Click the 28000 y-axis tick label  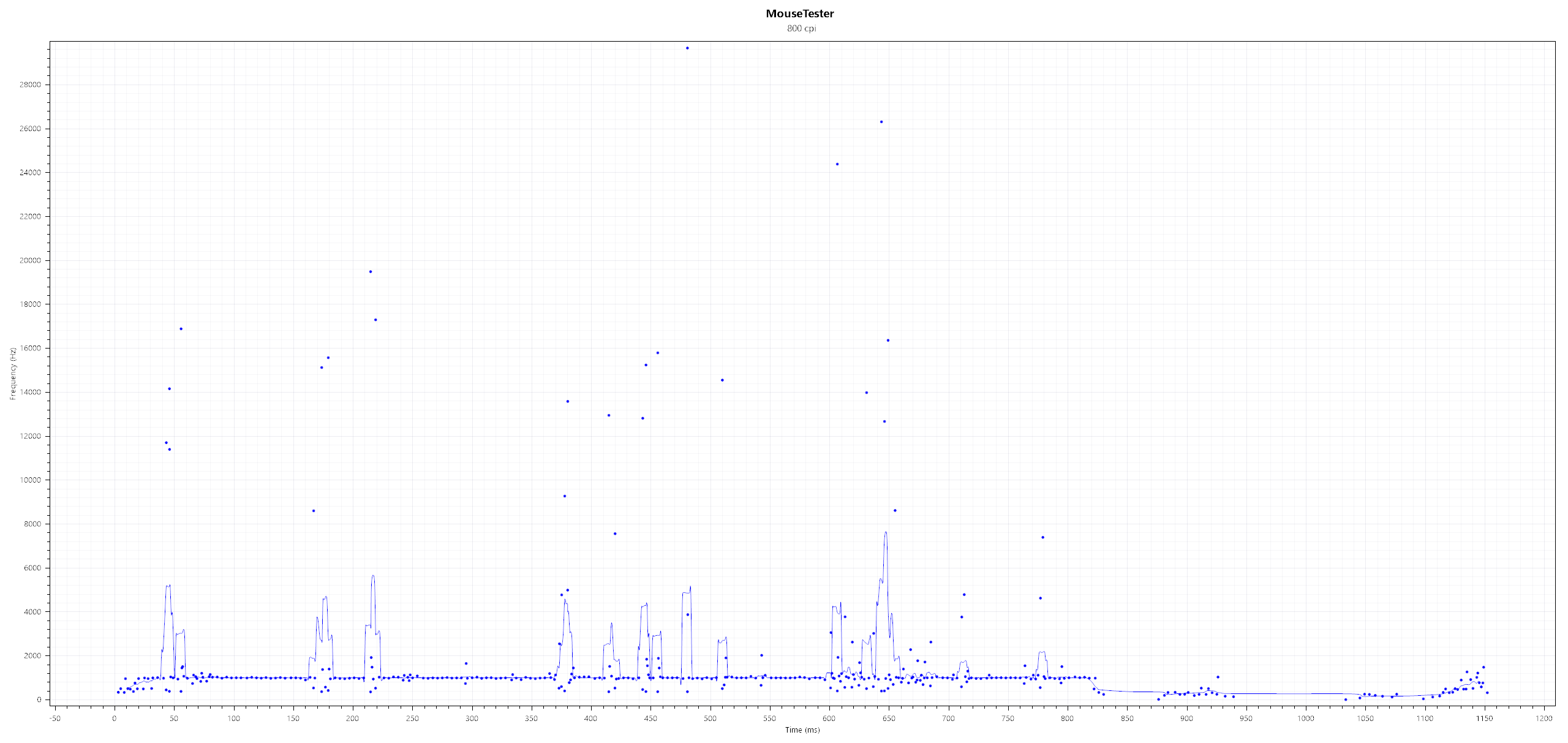click(30, 85)
